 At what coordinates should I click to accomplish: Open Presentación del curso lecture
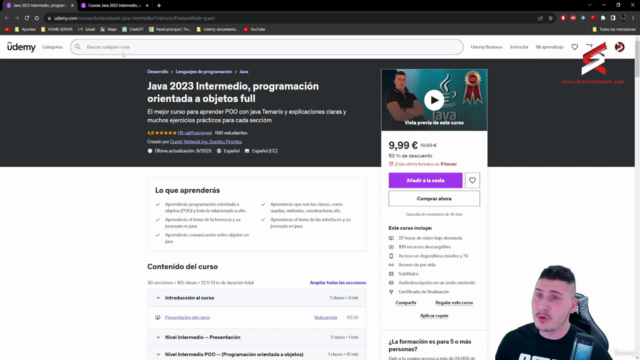pyautogui.click(x=187, y=318)
